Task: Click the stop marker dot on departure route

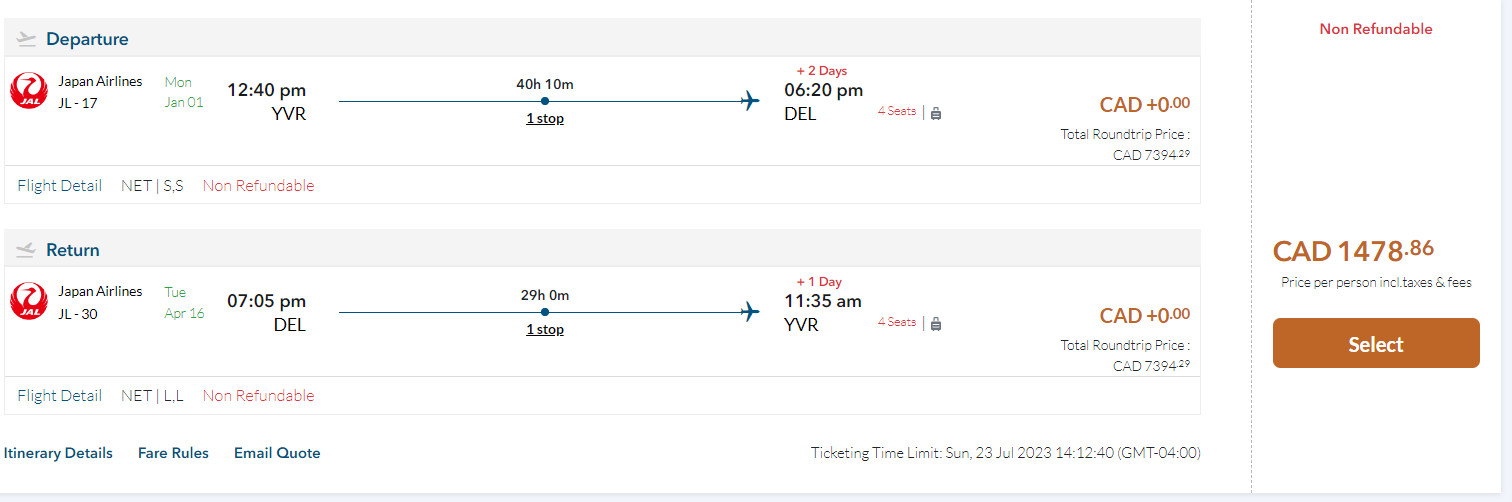Action: click(x=545, y=101)
